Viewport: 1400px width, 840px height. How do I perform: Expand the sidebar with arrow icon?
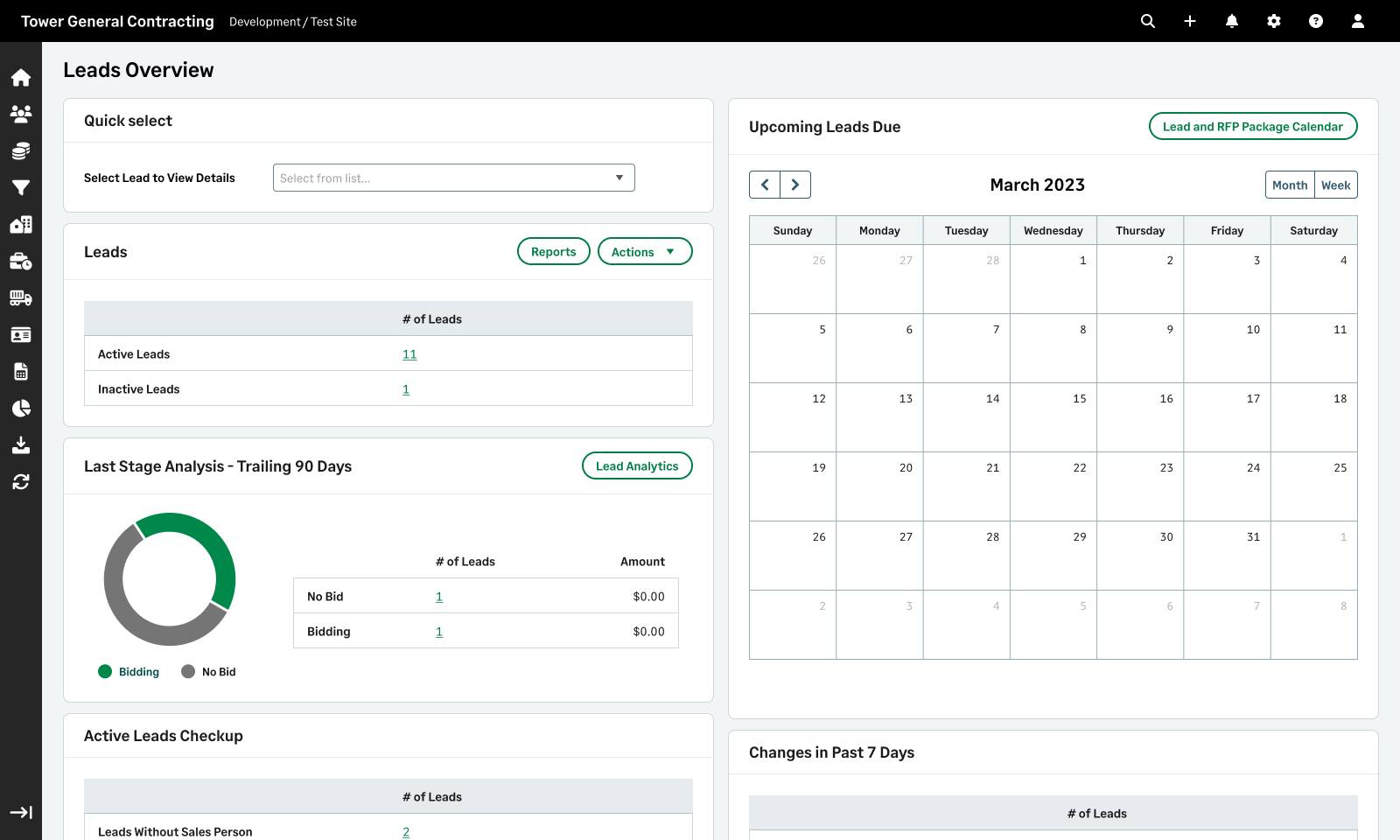(x=21, y=812)
